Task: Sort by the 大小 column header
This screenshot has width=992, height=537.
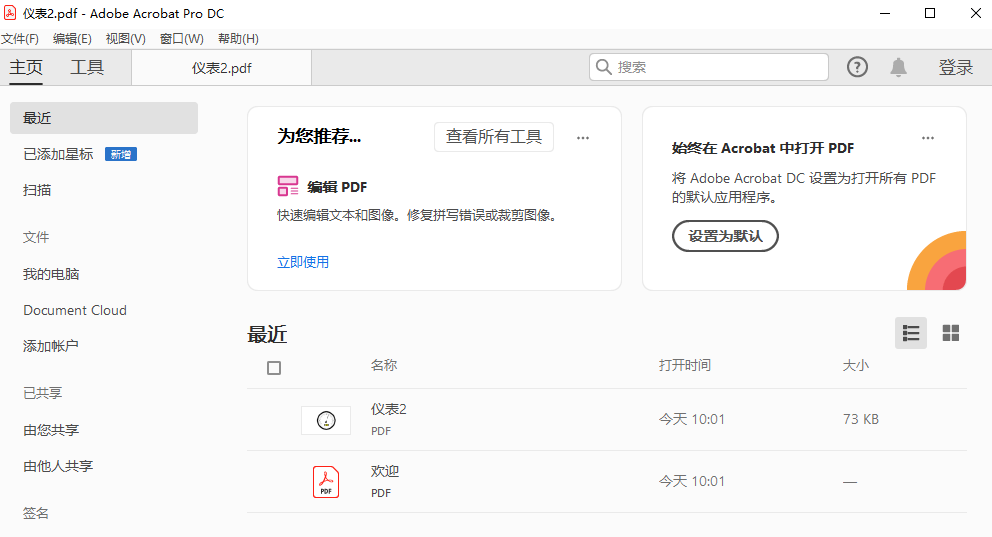Action: coord(855,365)
